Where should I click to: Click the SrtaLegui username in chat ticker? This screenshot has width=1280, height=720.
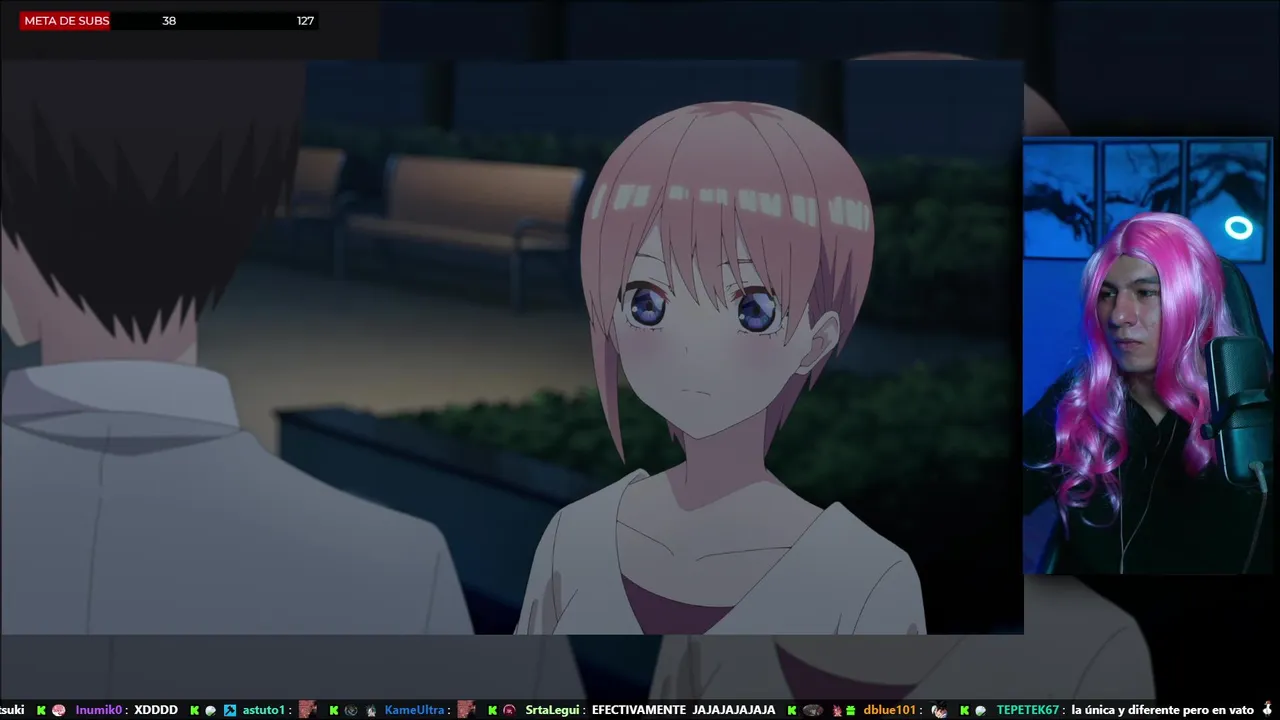coord(553,710)
